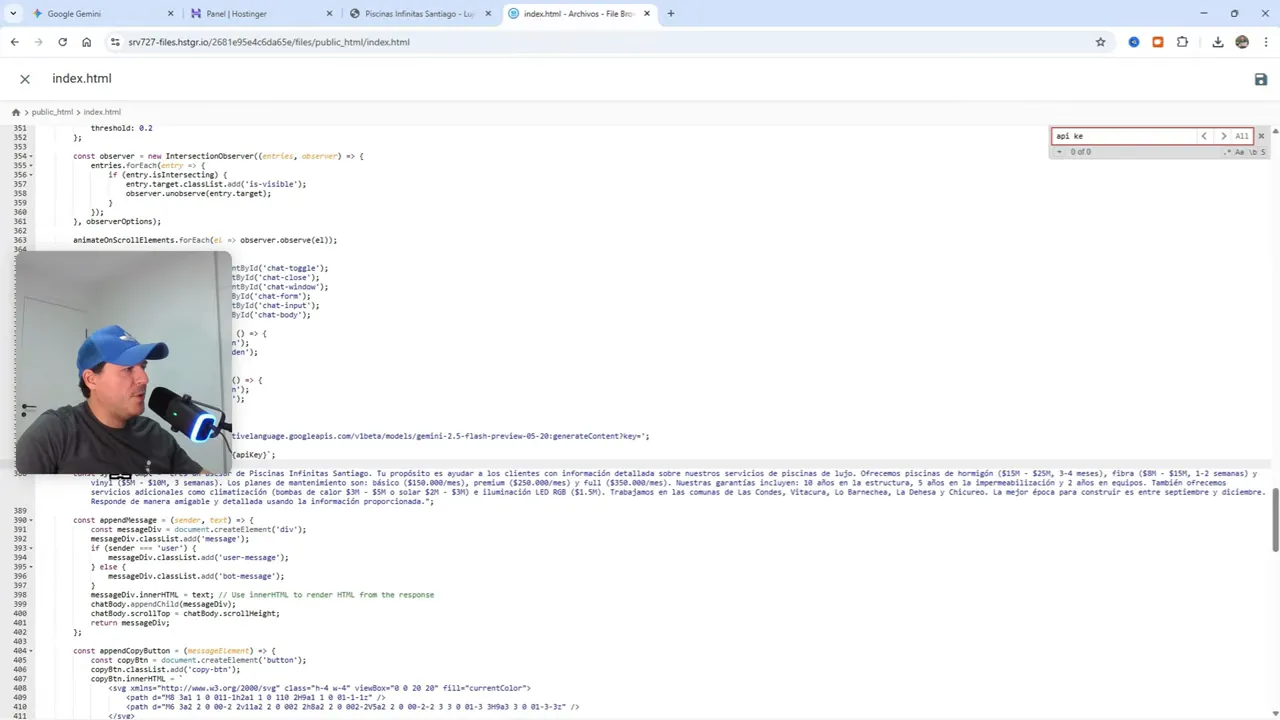The height and width of the screenshot is (720, 1280).
Task: Save index.html with the disk icon
Action: click(x=1261, y=79)
